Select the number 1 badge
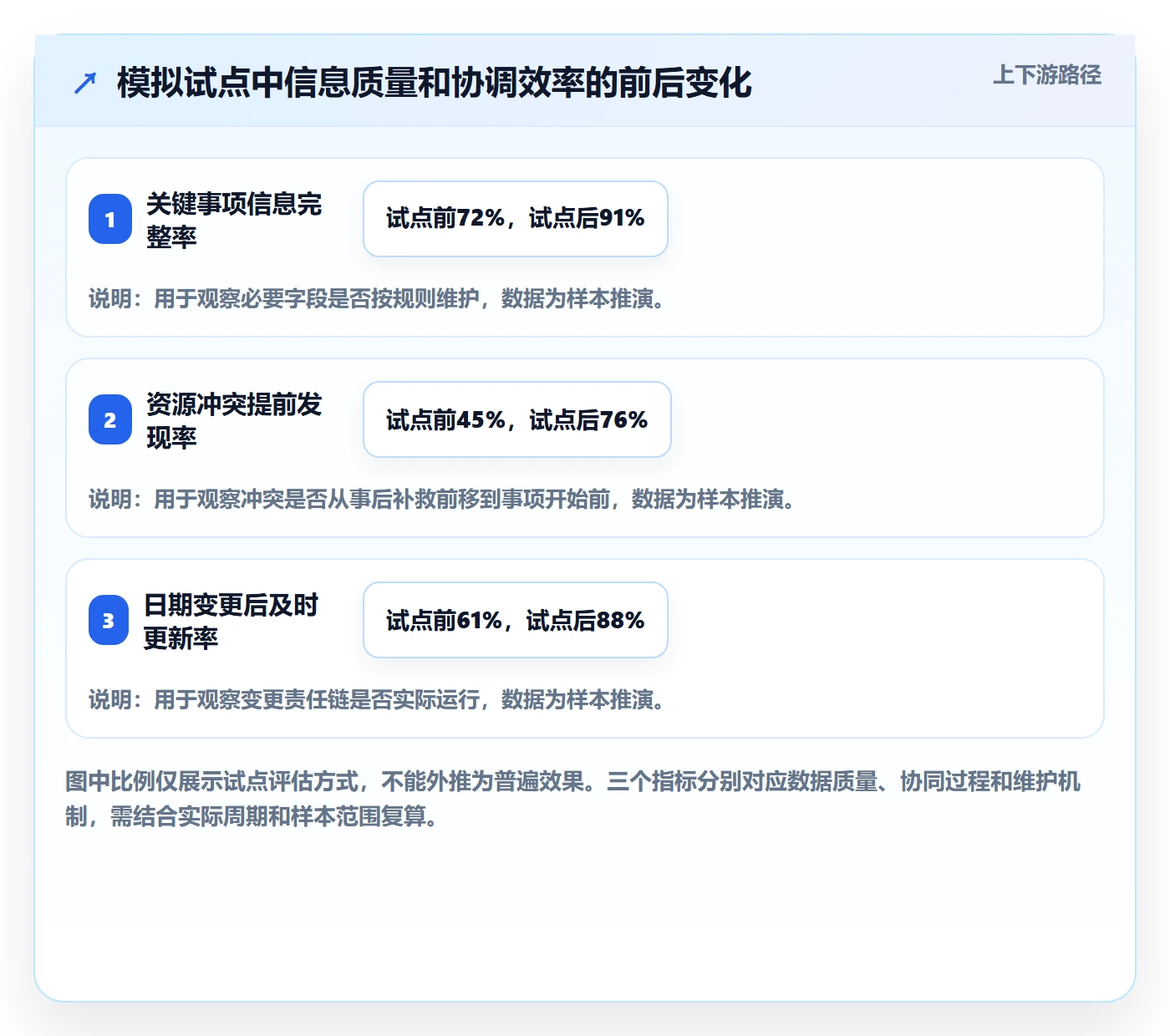 (110, 219)
